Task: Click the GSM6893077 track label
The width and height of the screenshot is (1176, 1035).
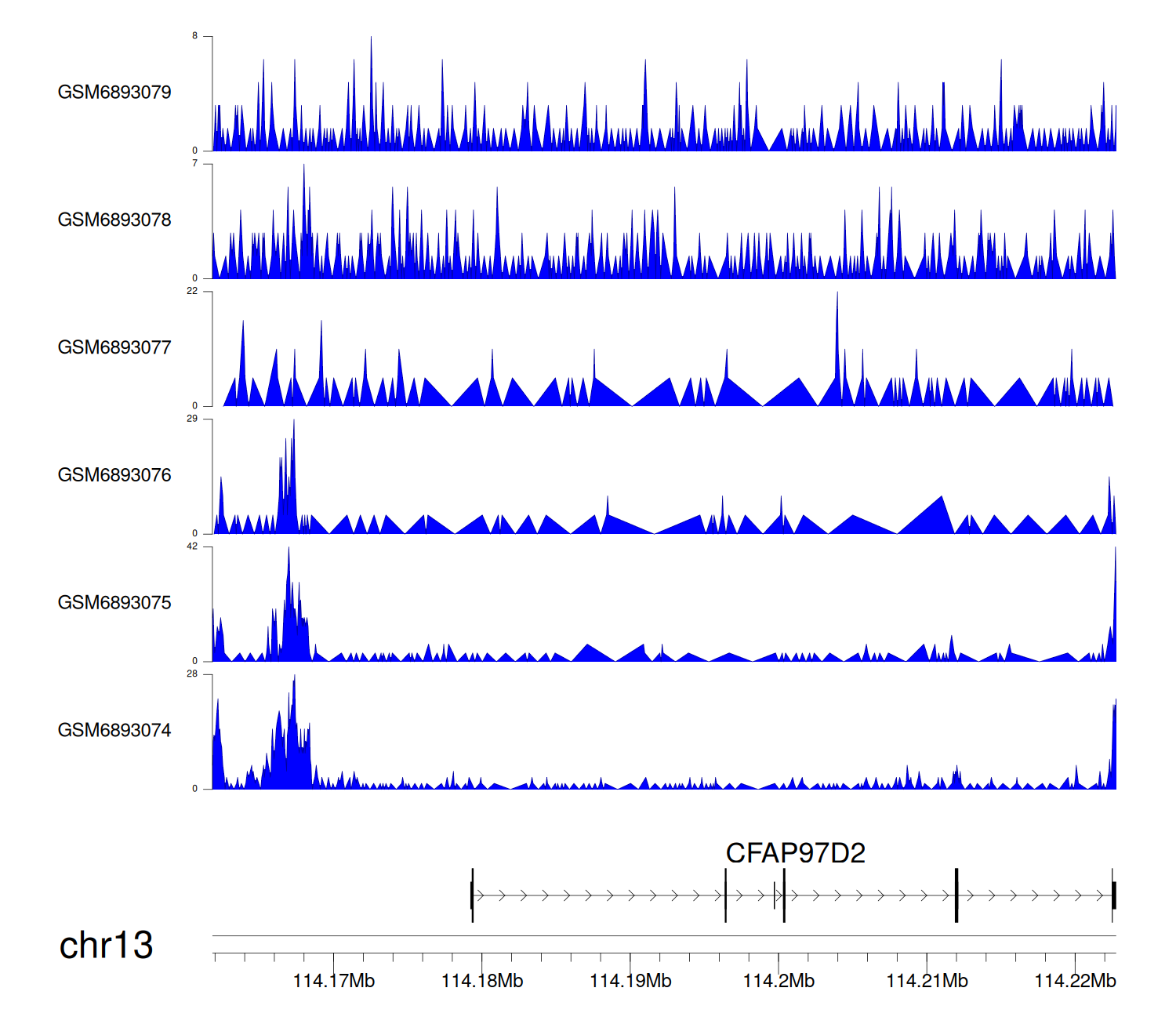Action: [114, 348]
